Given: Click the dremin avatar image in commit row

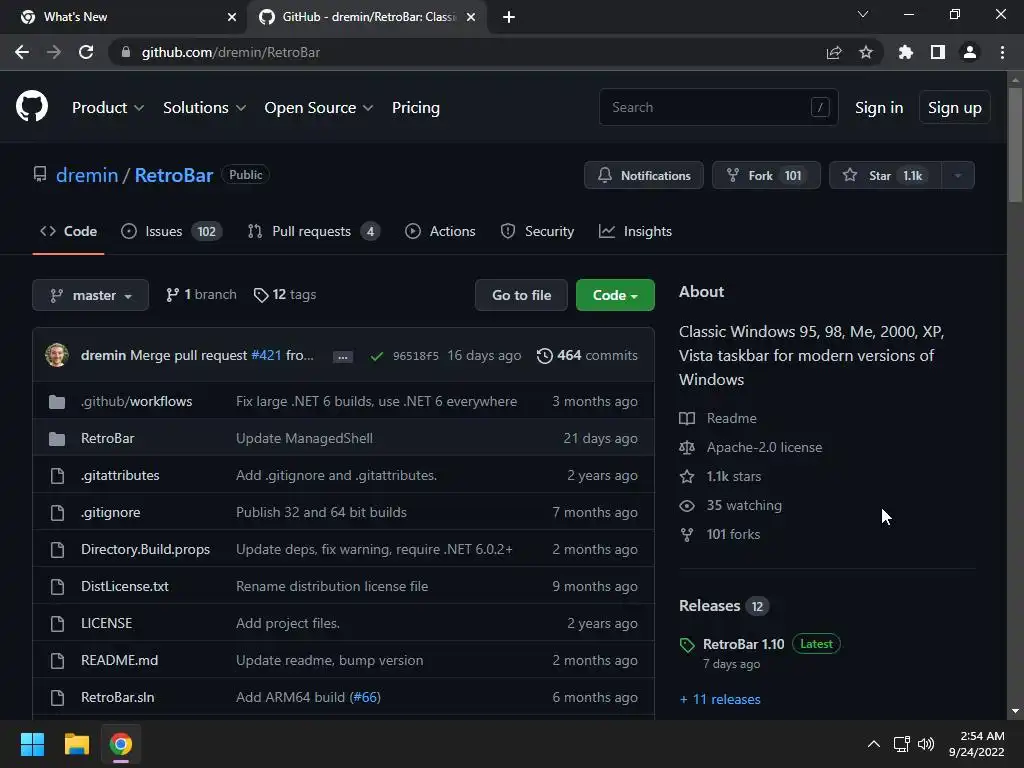Looking at the screenshot, I should pyautogui.click(x=57, y=355).
